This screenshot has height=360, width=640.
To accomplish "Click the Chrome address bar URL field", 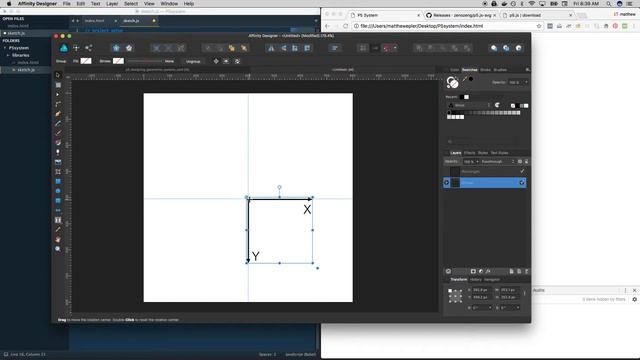I will pos(445,26).
